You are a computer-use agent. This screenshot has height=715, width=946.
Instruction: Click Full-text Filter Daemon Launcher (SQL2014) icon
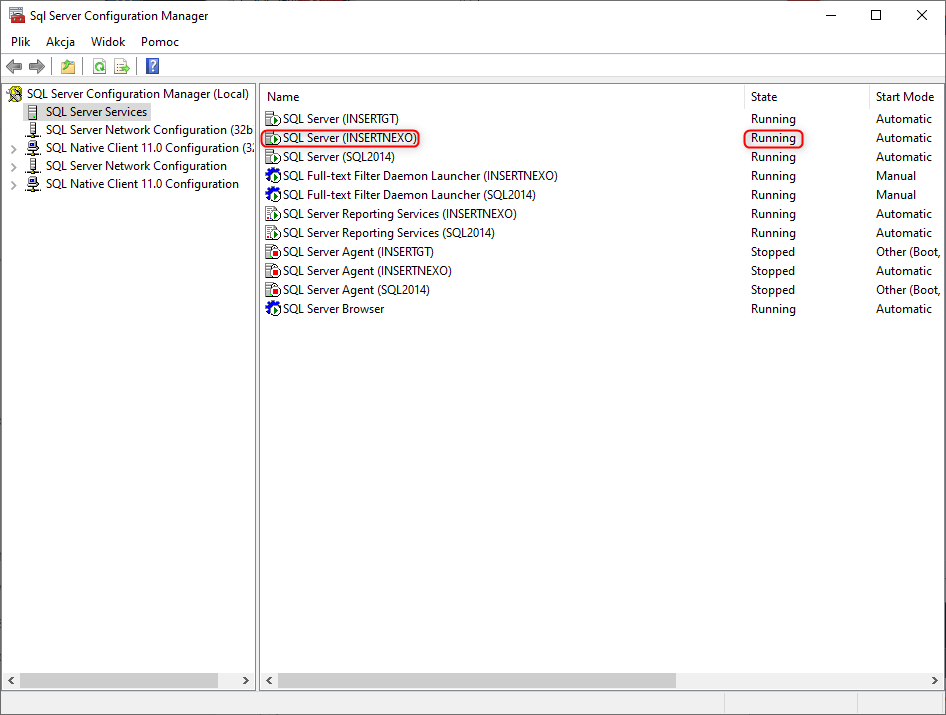(x=273, y=195)
